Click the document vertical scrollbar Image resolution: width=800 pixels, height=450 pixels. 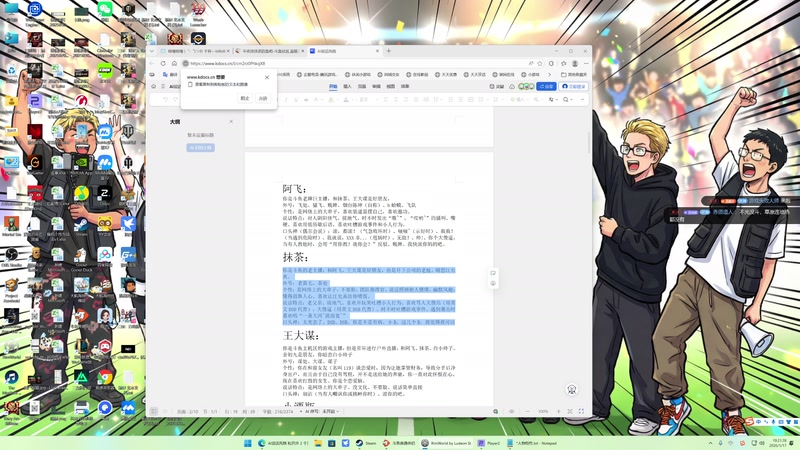pyautogui.click(x=589, y=143)
